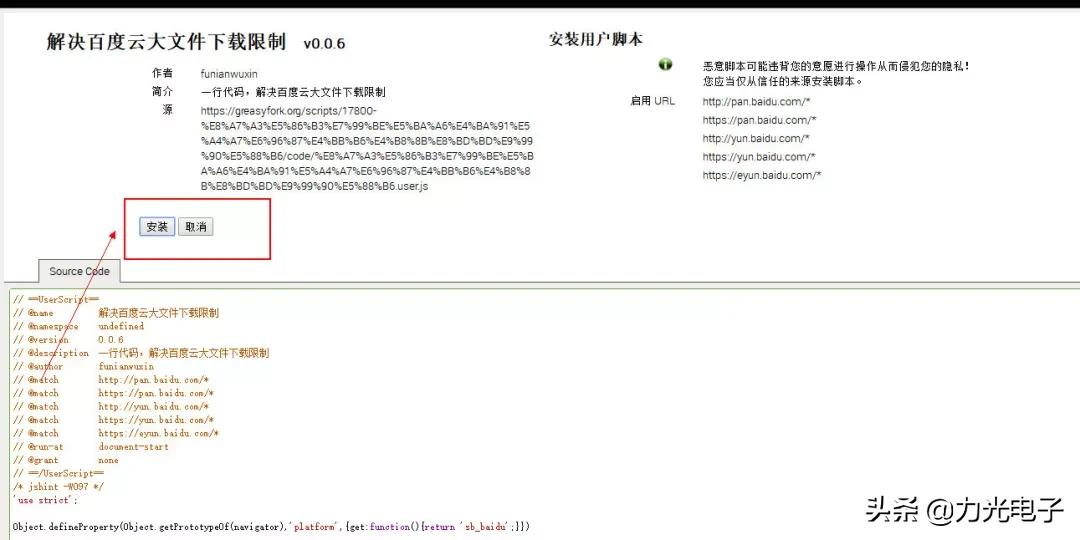Select the https://yun.baidu.com/* enabled URL
1080x540 pixels.
pyautogui.click(x=759, y=157)
